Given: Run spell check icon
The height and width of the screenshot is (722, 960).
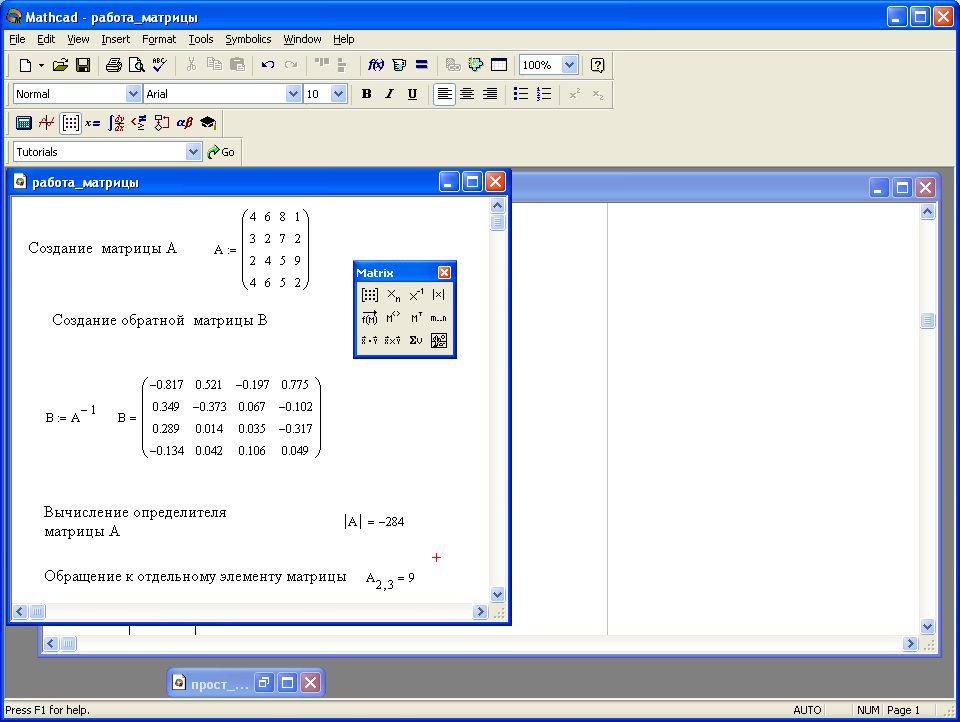Looking at the screenshot, I should tap(159, 65).
